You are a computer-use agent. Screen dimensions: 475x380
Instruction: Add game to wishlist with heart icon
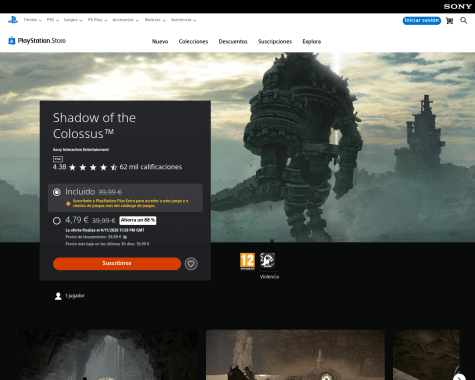point(191,264)
